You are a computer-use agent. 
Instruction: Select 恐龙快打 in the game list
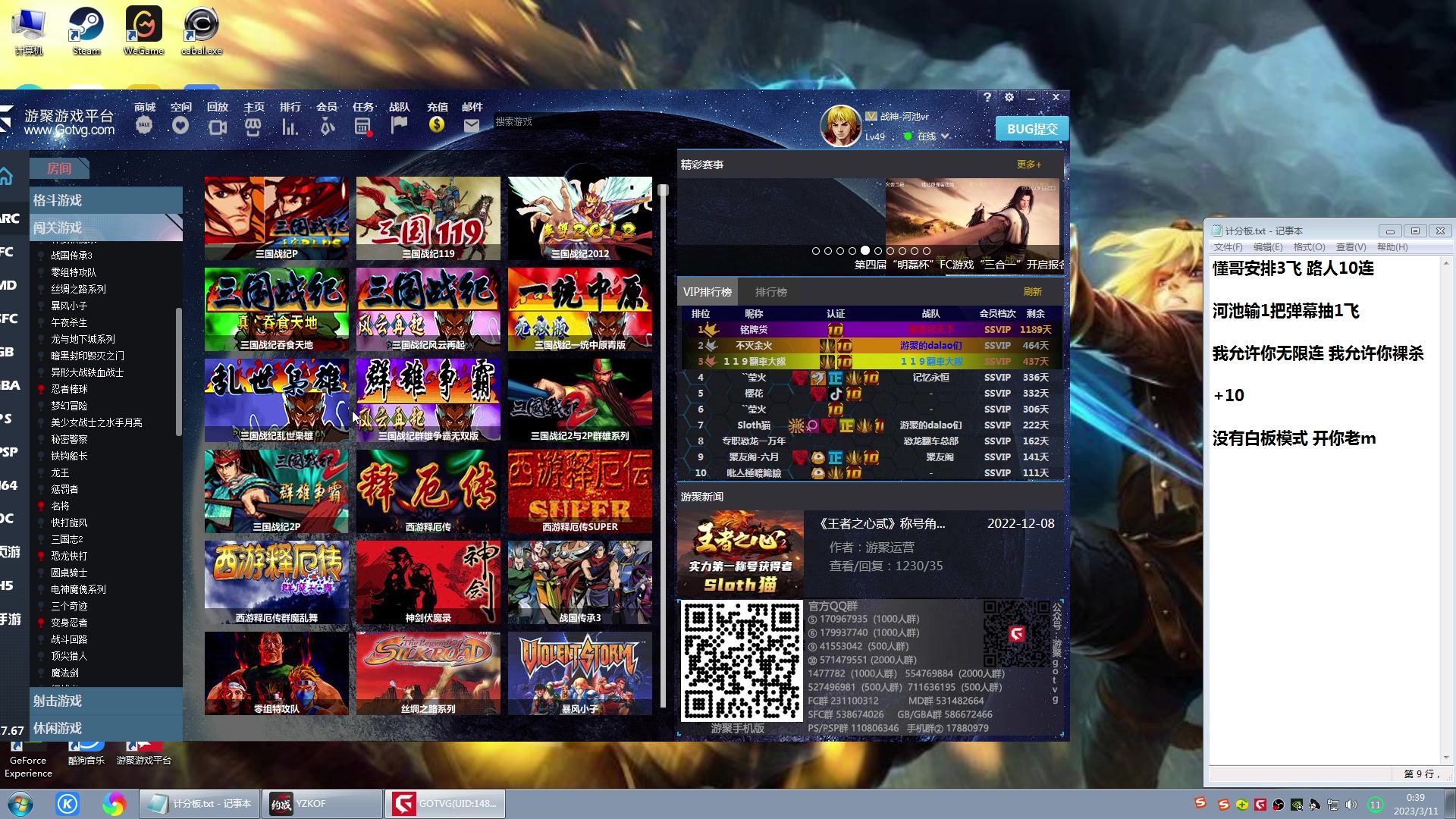click(x=69, y=556)
